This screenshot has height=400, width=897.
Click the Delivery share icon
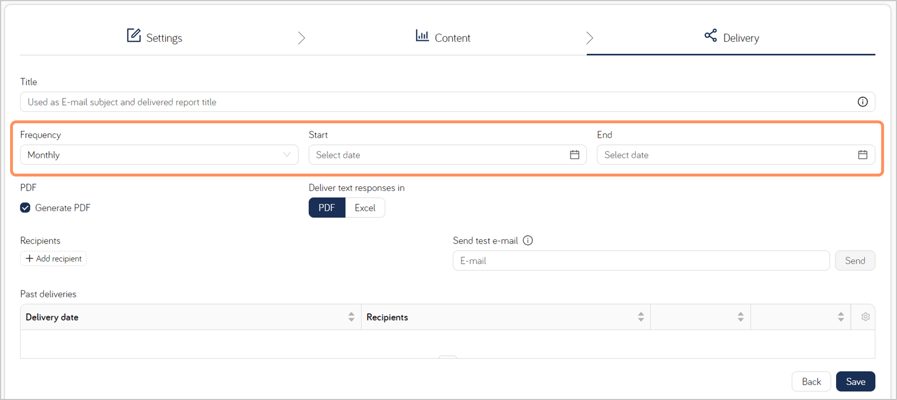pyautogui.click(x=711, y=36)
